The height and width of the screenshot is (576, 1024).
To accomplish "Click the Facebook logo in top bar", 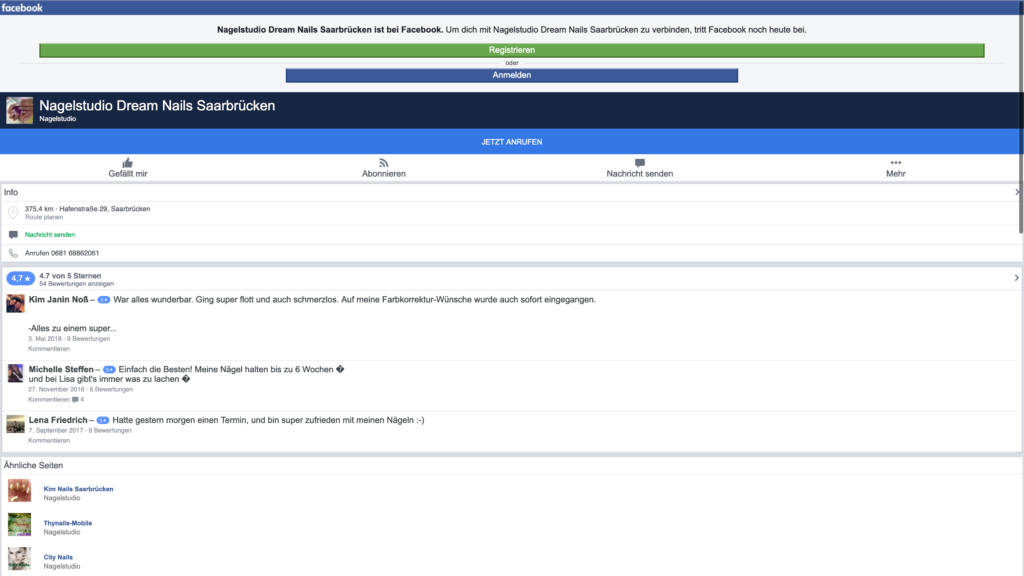I will 22,7.
